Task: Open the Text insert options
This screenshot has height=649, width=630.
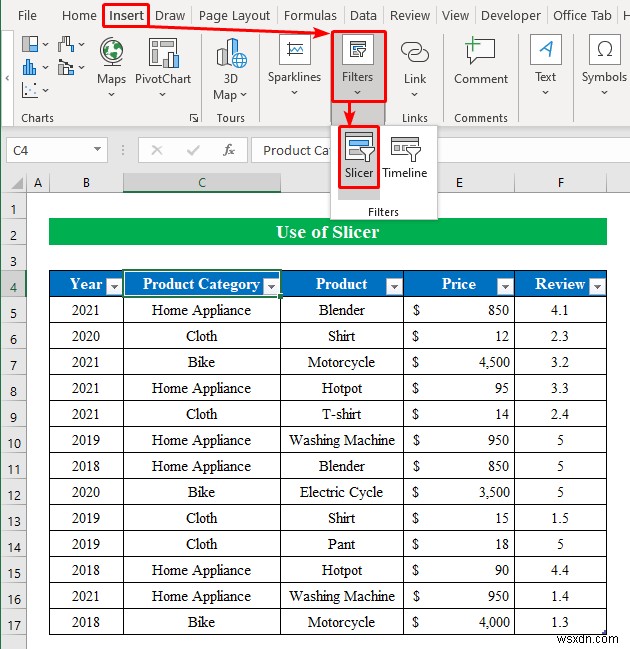Action: point(545,66)
